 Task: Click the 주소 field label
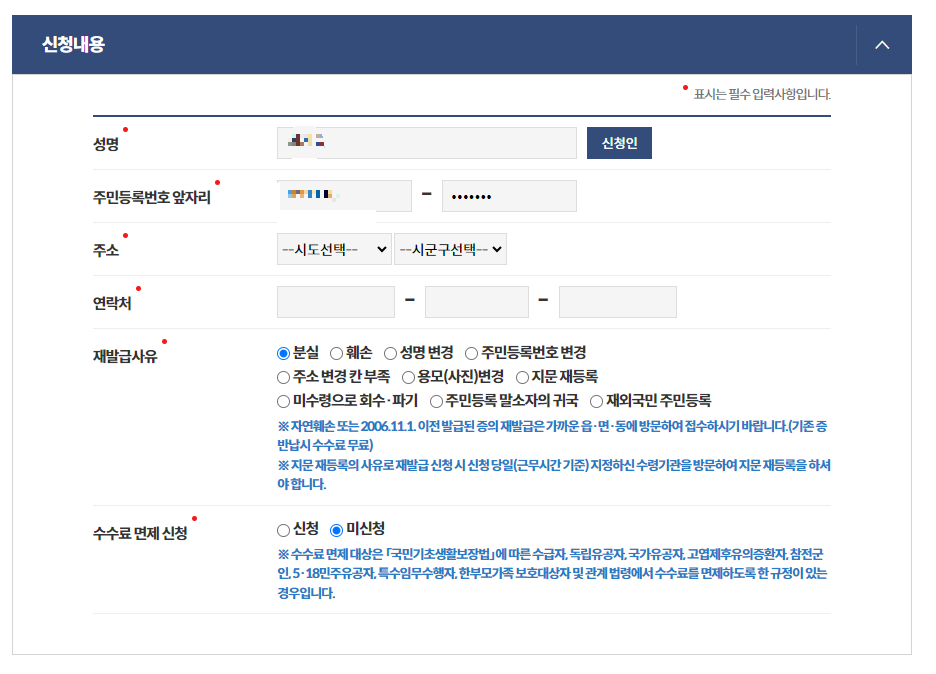[x=106, y=250]
